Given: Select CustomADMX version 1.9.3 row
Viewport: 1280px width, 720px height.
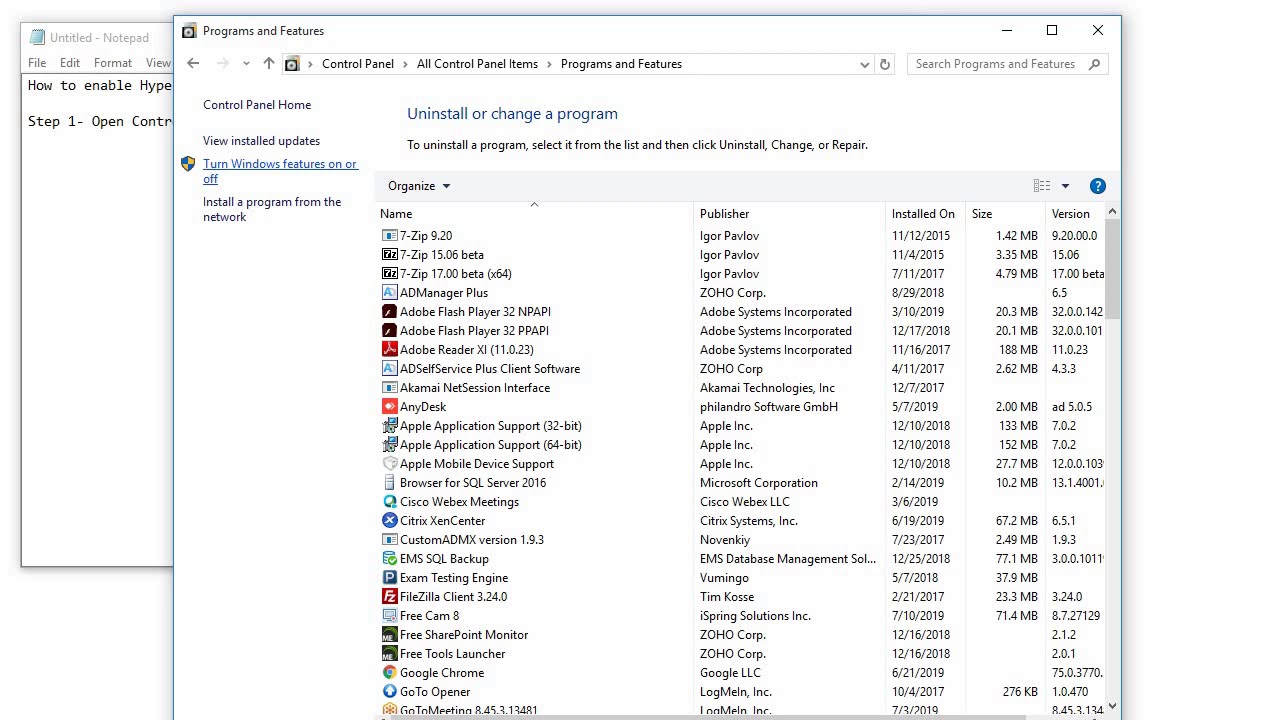Looking at the screenshot, I should pos(742,540).
